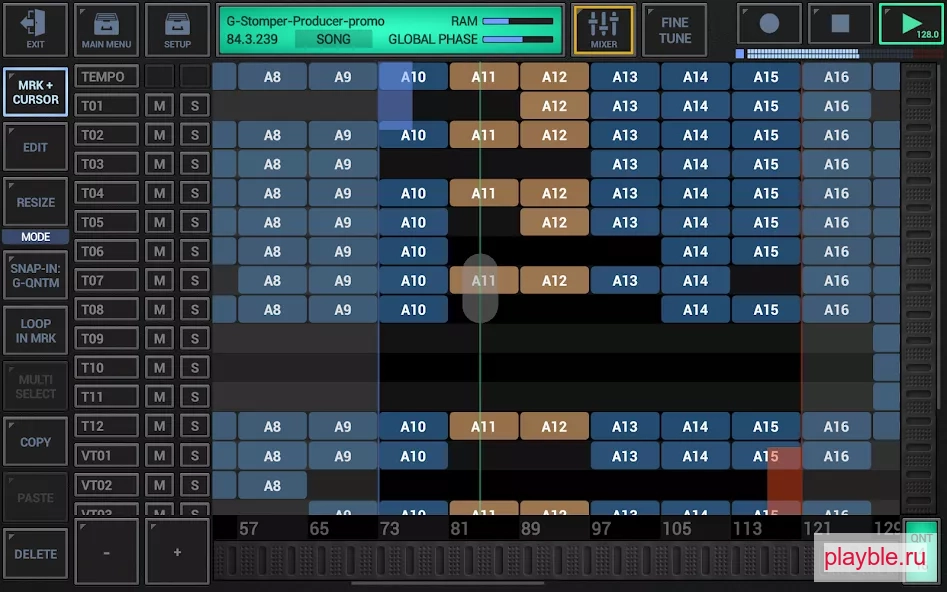
Task: Mute track T04
Action: coord(159,193)
